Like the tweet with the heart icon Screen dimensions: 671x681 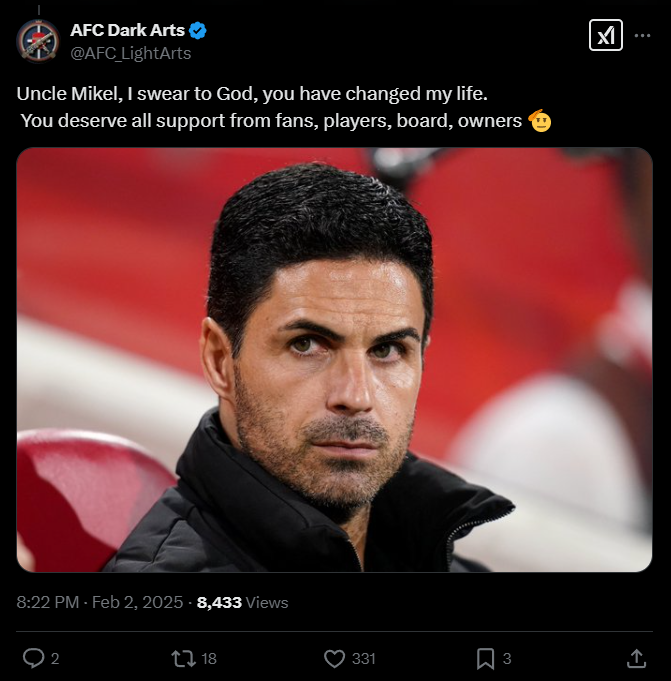335,658
